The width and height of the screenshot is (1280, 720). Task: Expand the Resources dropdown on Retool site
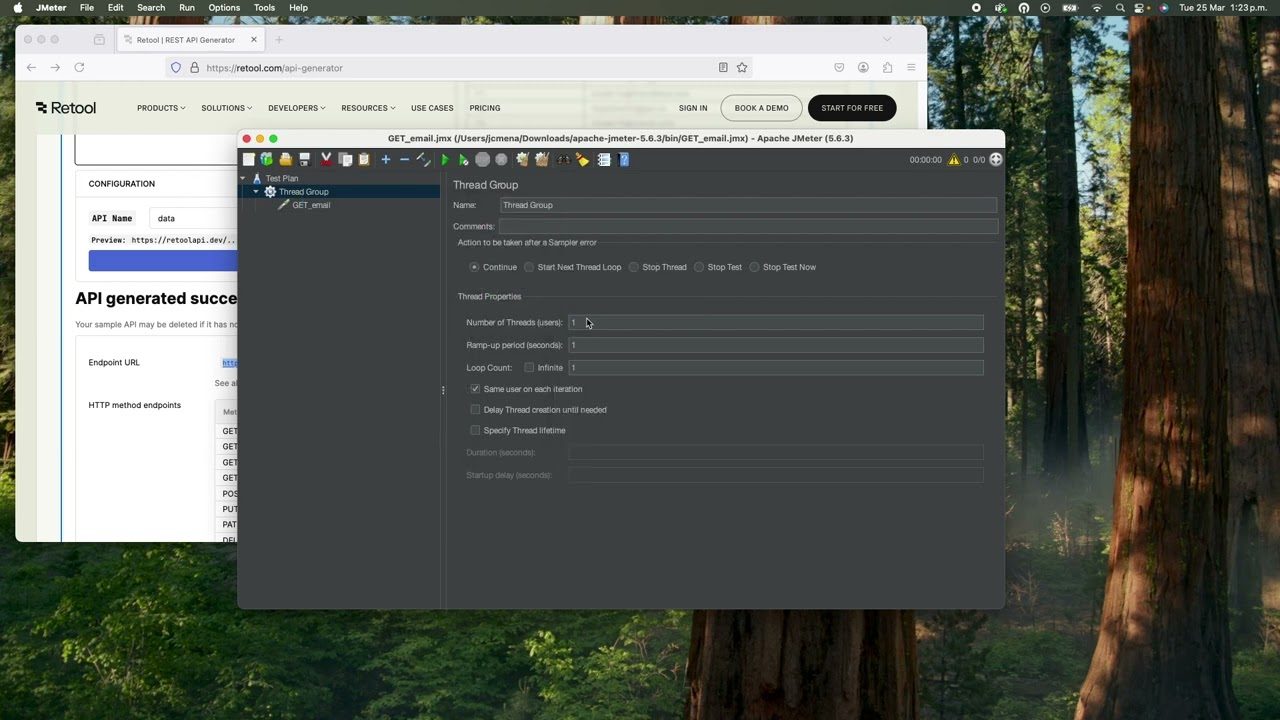pos(368,108)
